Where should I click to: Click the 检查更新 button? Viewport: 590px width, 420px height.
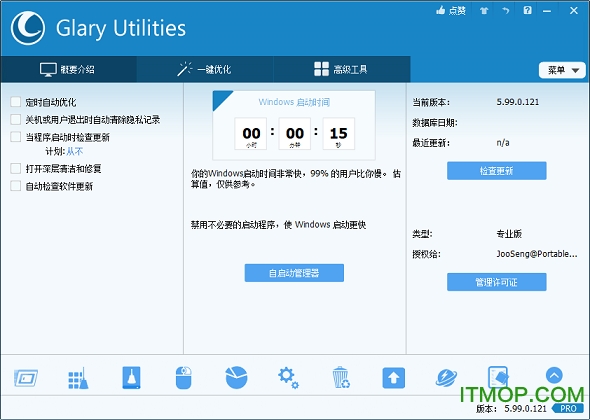[497, 171]
